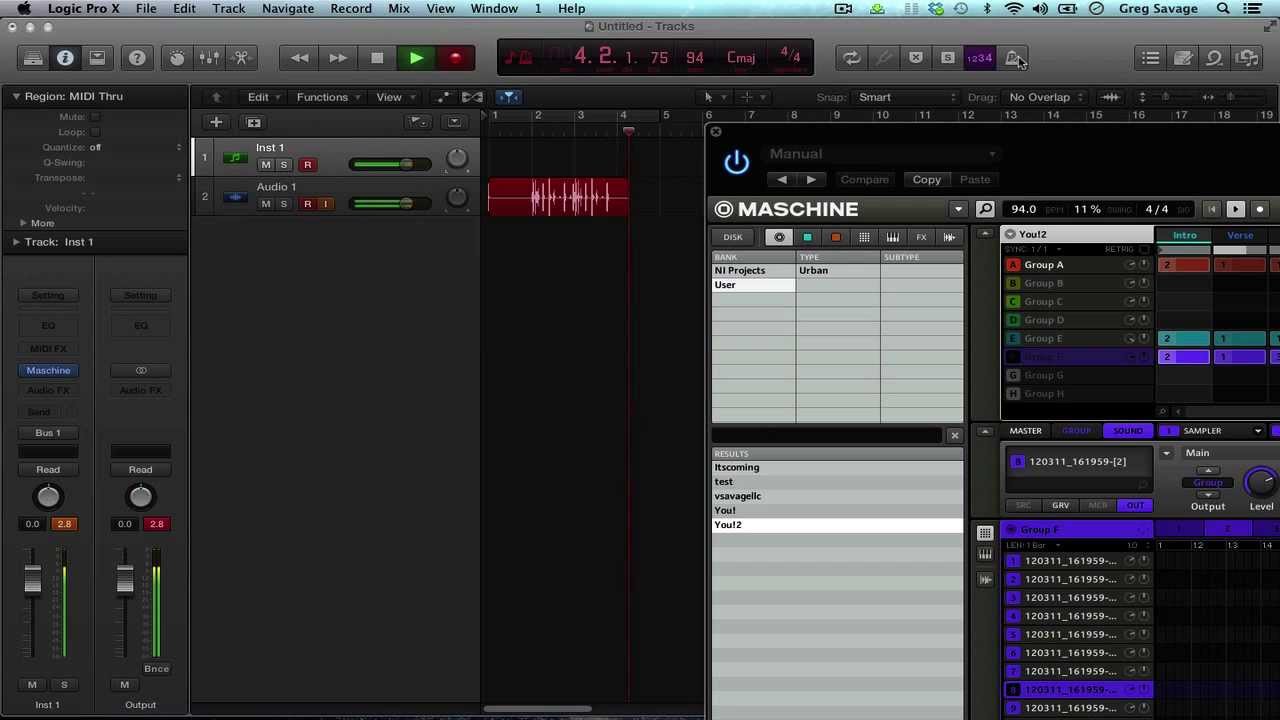The height and width of the screenshot is (720, 1280).
Task: Open the Snap Smart dropdown
Action: tap(906, 97)
